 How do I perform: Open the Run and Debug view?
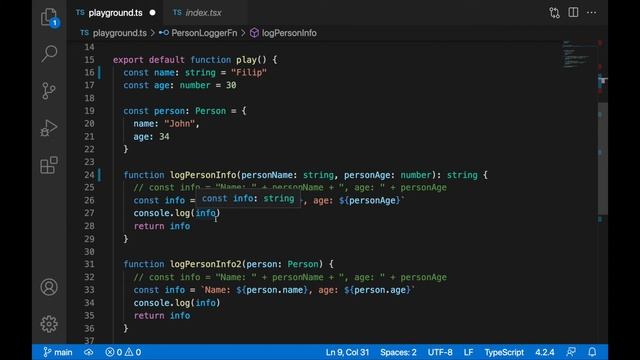(x=49, y=128)
